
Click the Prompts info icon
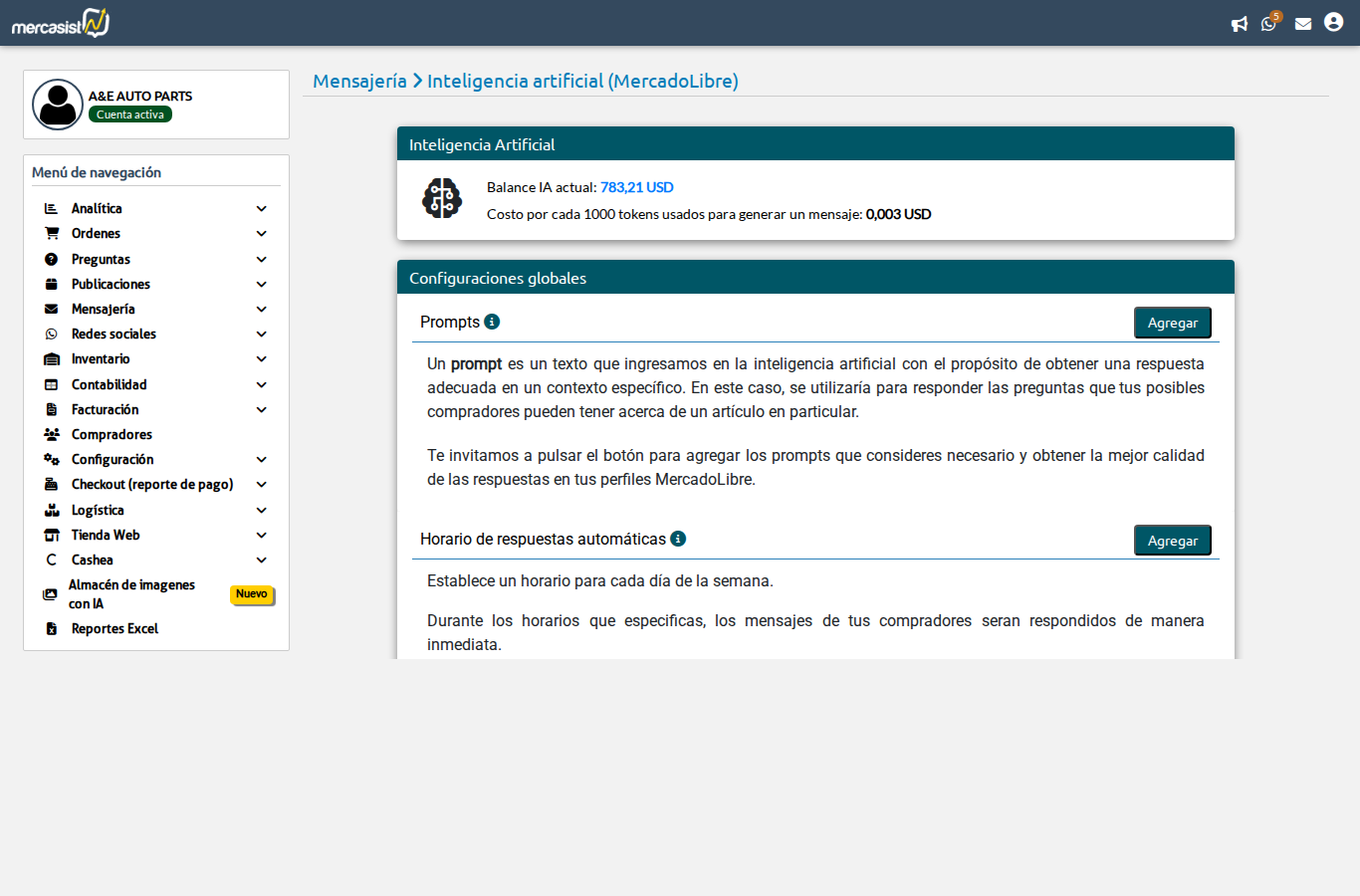[492, 322]
